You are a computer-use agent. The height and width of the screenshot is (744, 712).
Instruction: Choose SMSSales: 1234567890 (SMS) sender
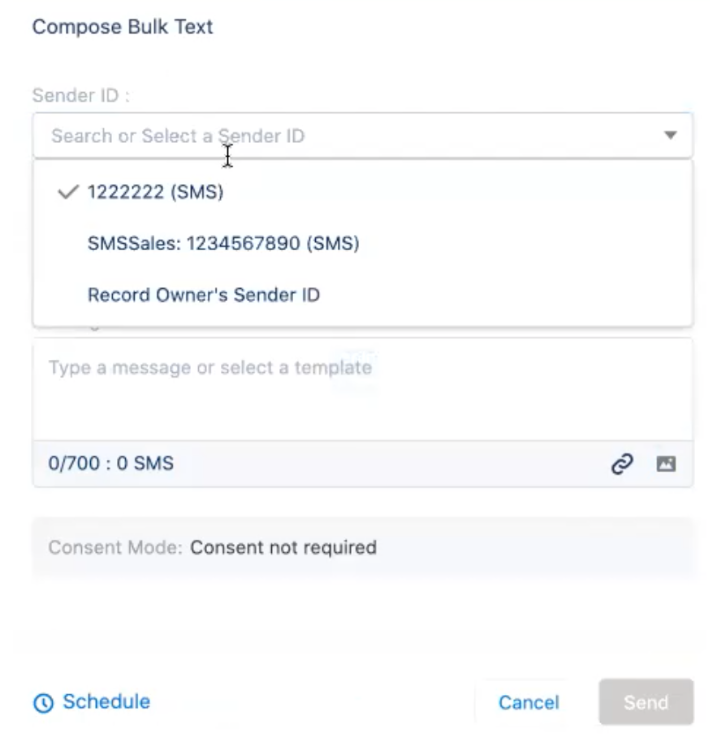coord(223,243)
